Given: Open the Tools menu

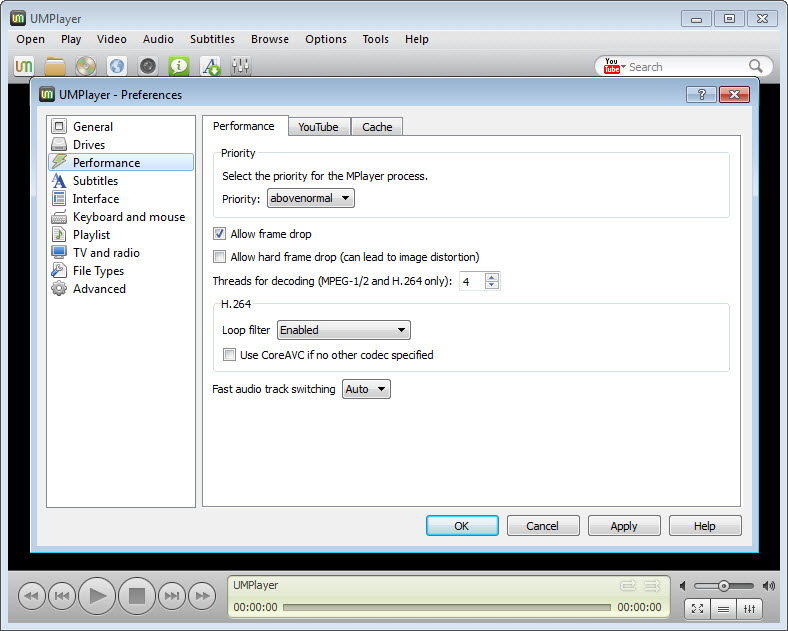Looking at the screenshot, I should pos(375,39).
